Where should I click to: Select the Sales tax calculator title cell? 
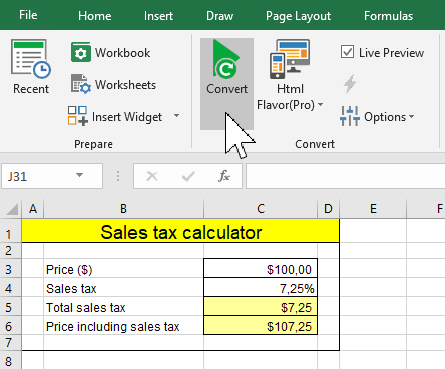(181, 231)
